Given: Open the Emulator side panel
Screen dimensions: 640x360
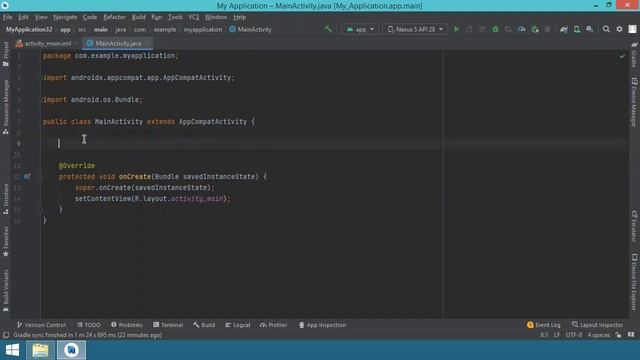Looking at the screenshot, I should tap(634, 226).
